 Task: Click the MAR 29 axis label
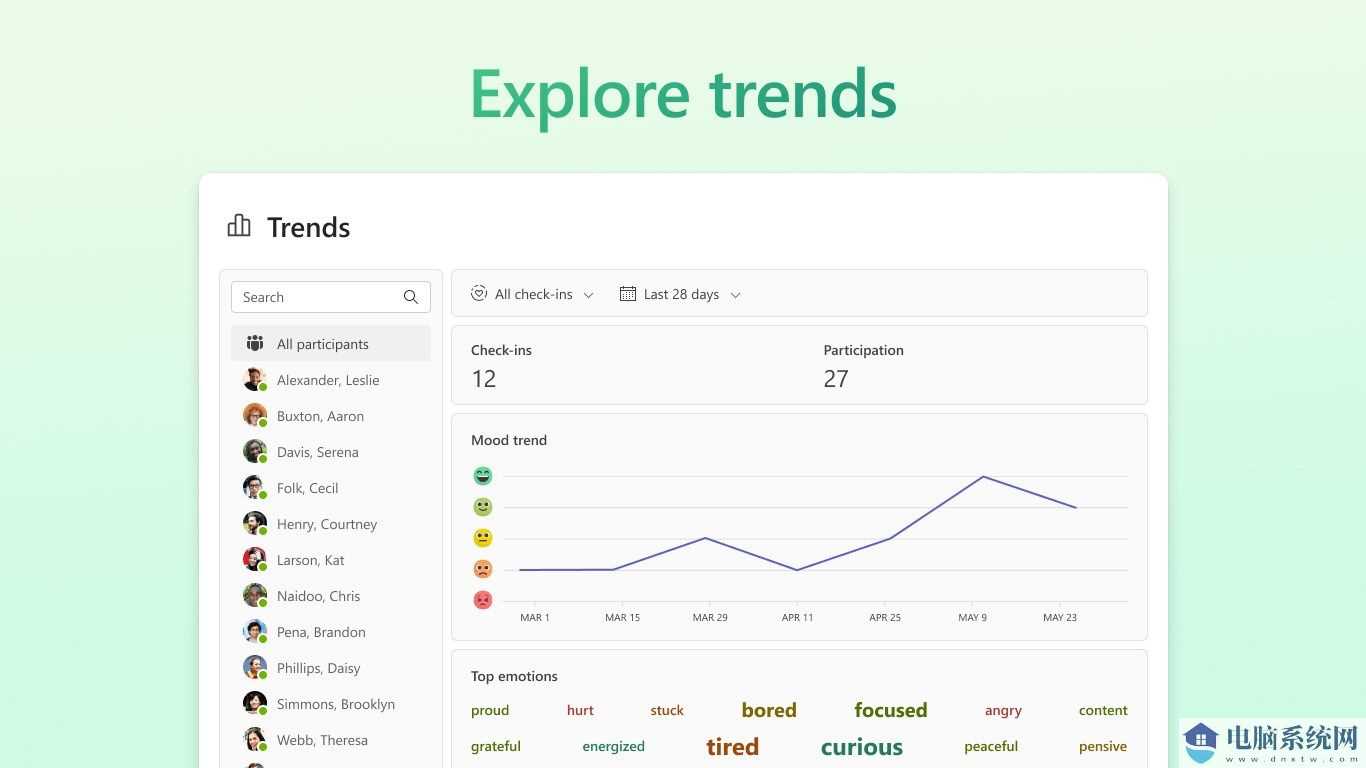pos(710,617)
